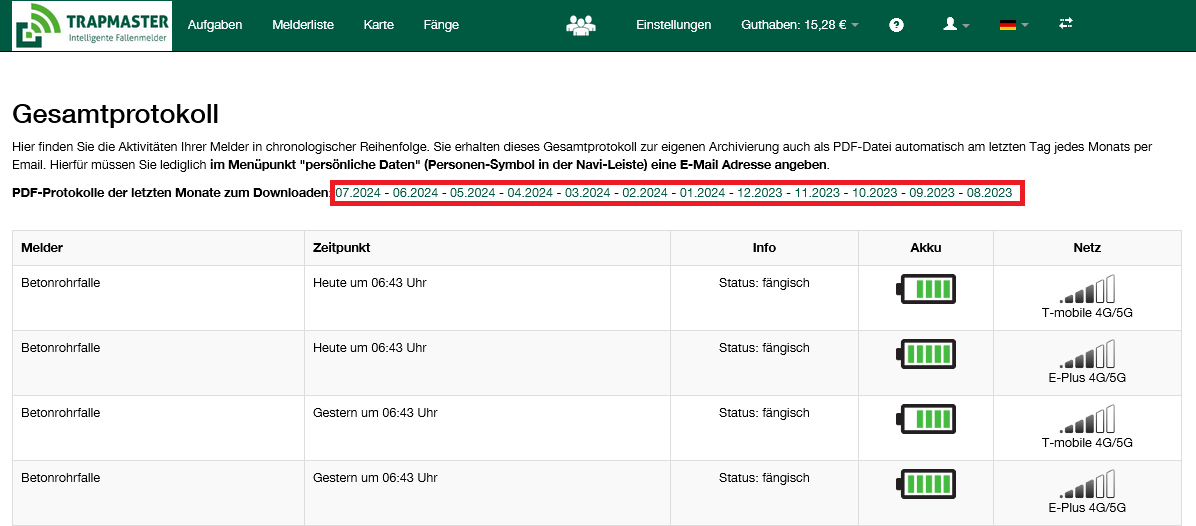Select Fänge in navigation bar

[x=441, y=25]
